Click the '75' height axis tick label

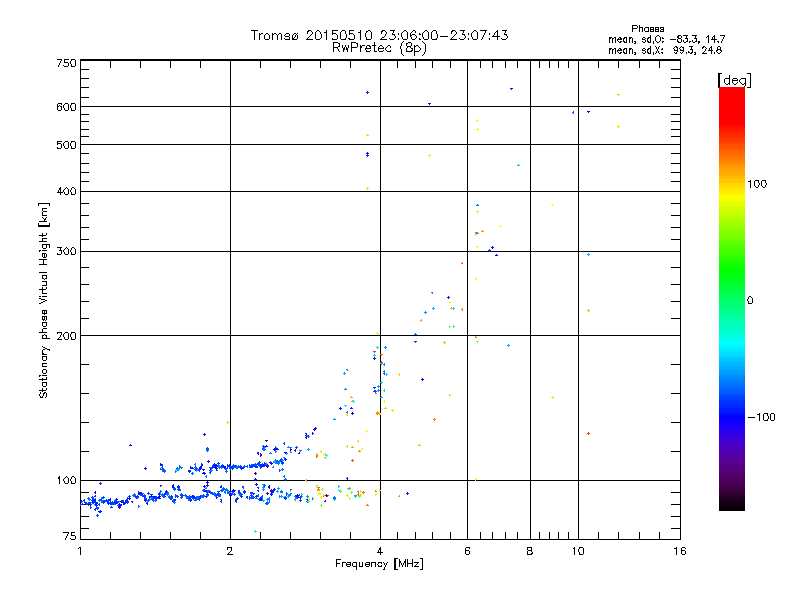[69, 536]
